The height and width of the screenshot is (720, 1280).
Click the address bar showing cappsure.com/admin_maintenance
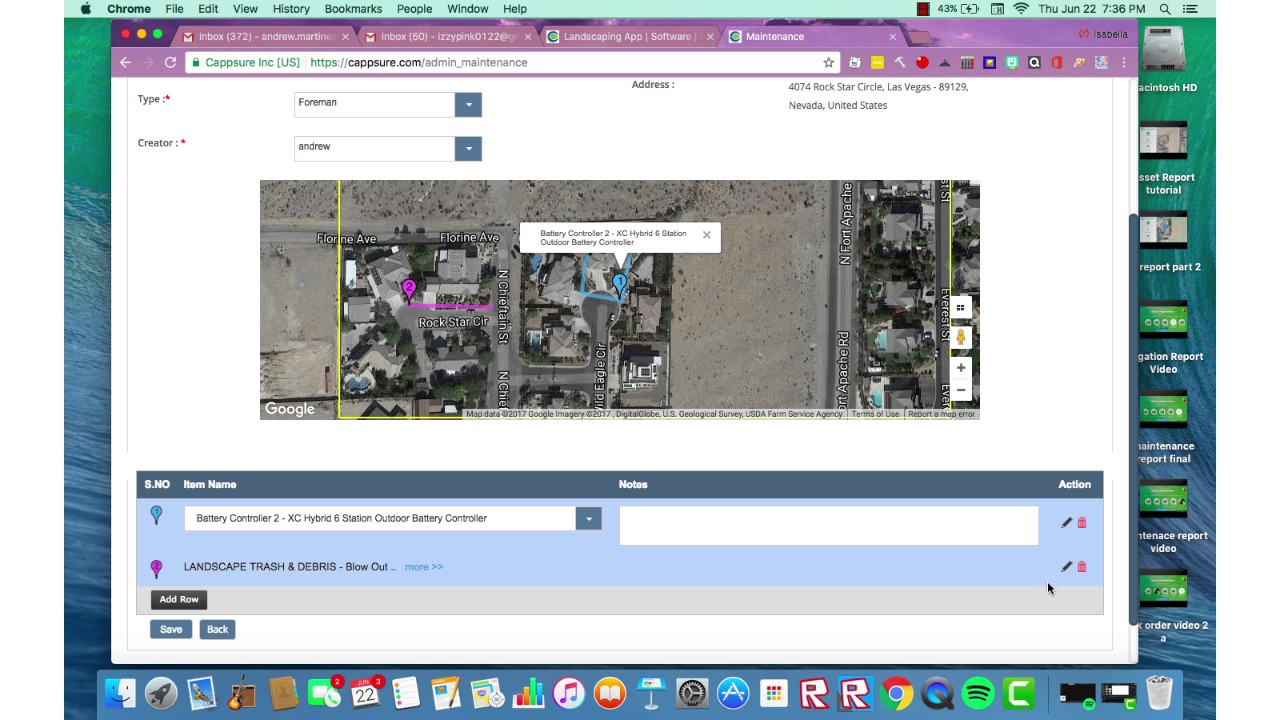click(512, 62)
